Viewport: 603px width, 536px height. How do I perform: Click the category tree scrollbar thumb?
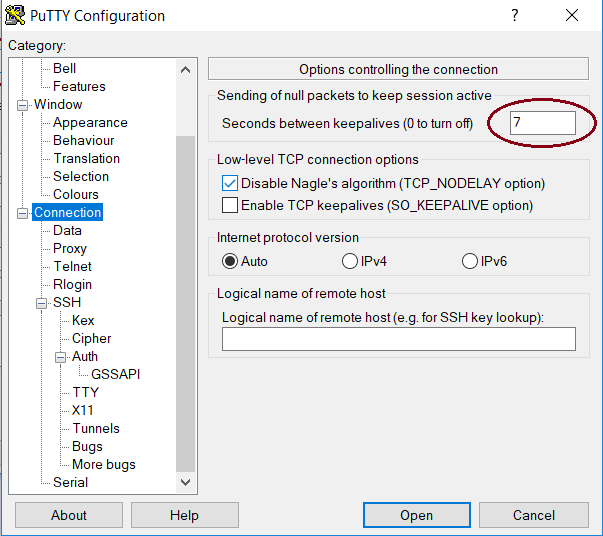click(x=185, y=304)
